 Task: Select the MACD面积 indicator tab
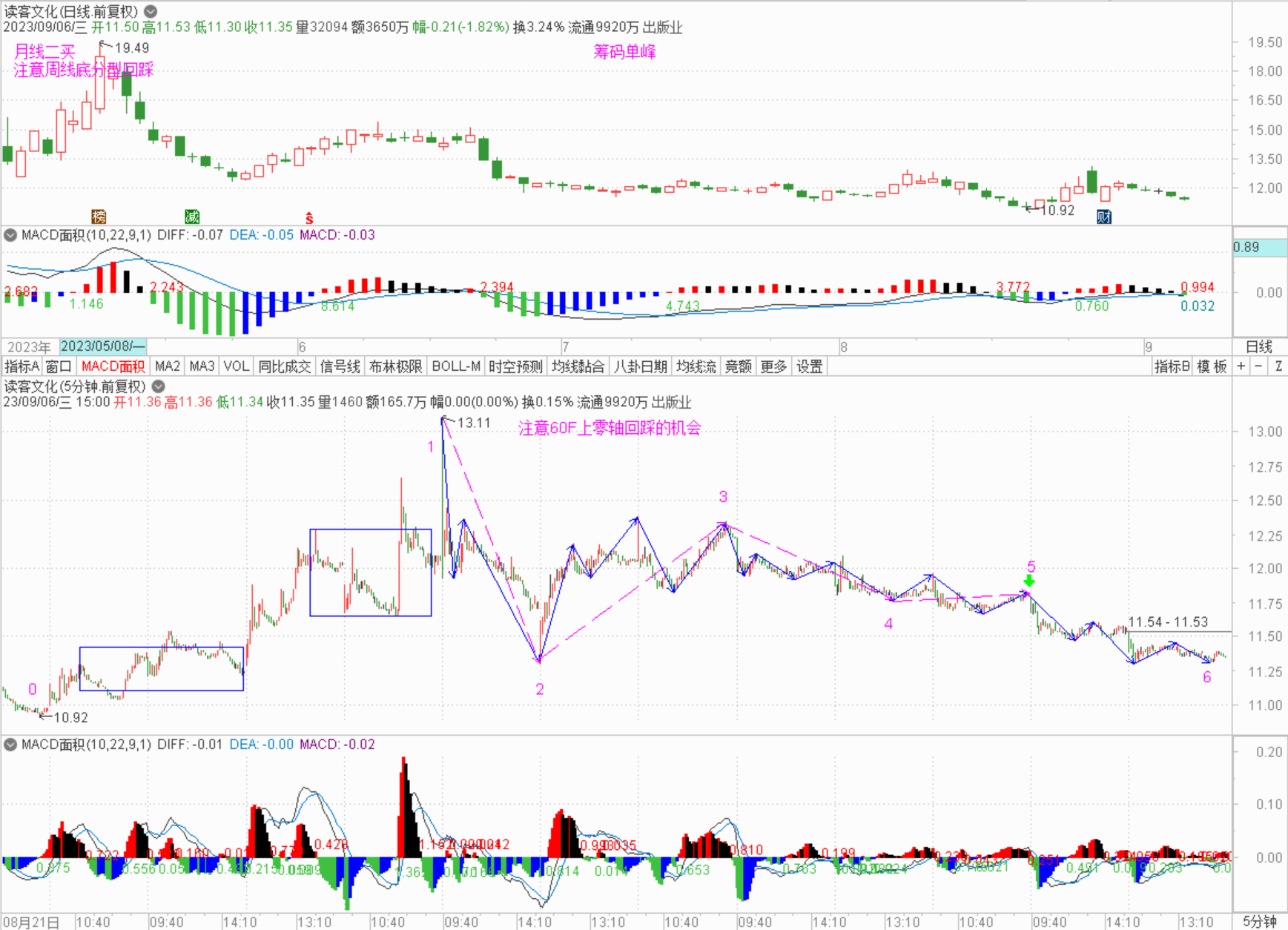[113, 366]
